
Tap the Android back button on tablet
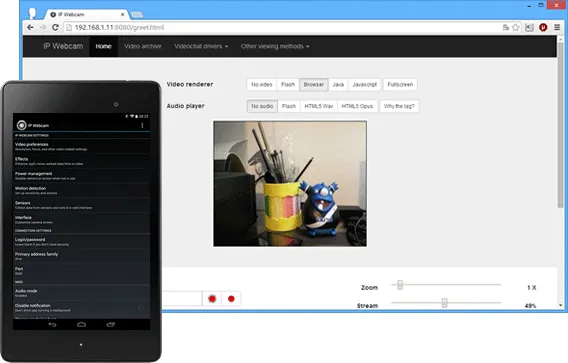(x=53, y=325)
